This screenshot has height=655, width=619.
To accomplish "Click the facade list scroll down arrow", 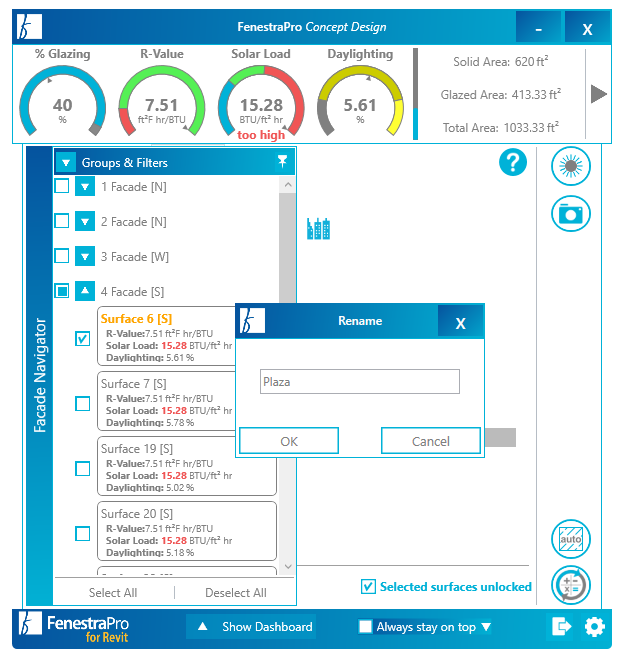I will click(x=288, y=566).
